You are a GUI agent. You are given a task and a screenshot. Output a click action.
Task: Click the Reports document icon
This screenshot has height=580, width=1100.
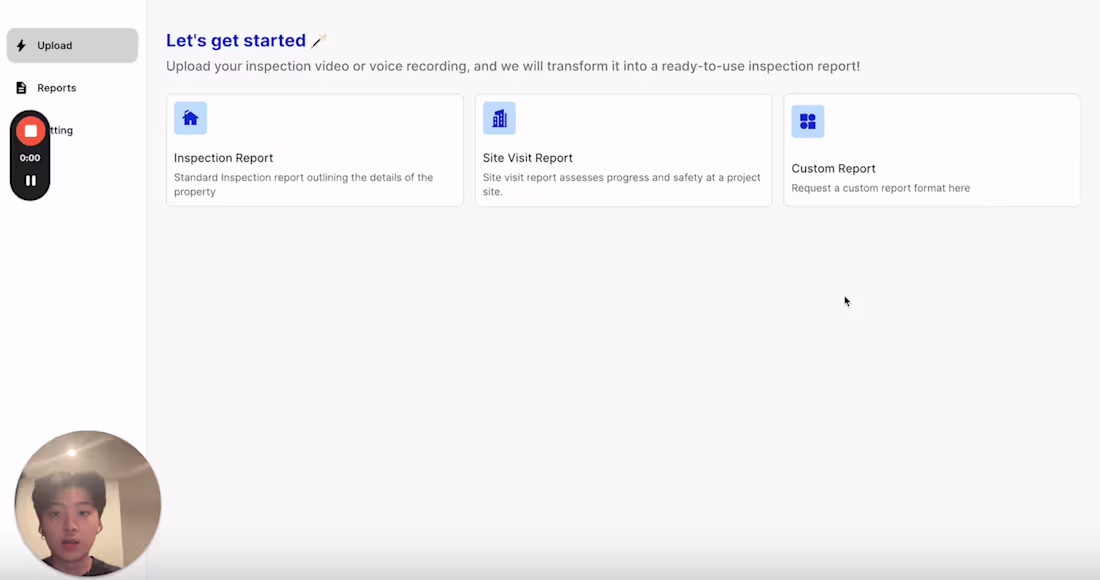(21, 87)
